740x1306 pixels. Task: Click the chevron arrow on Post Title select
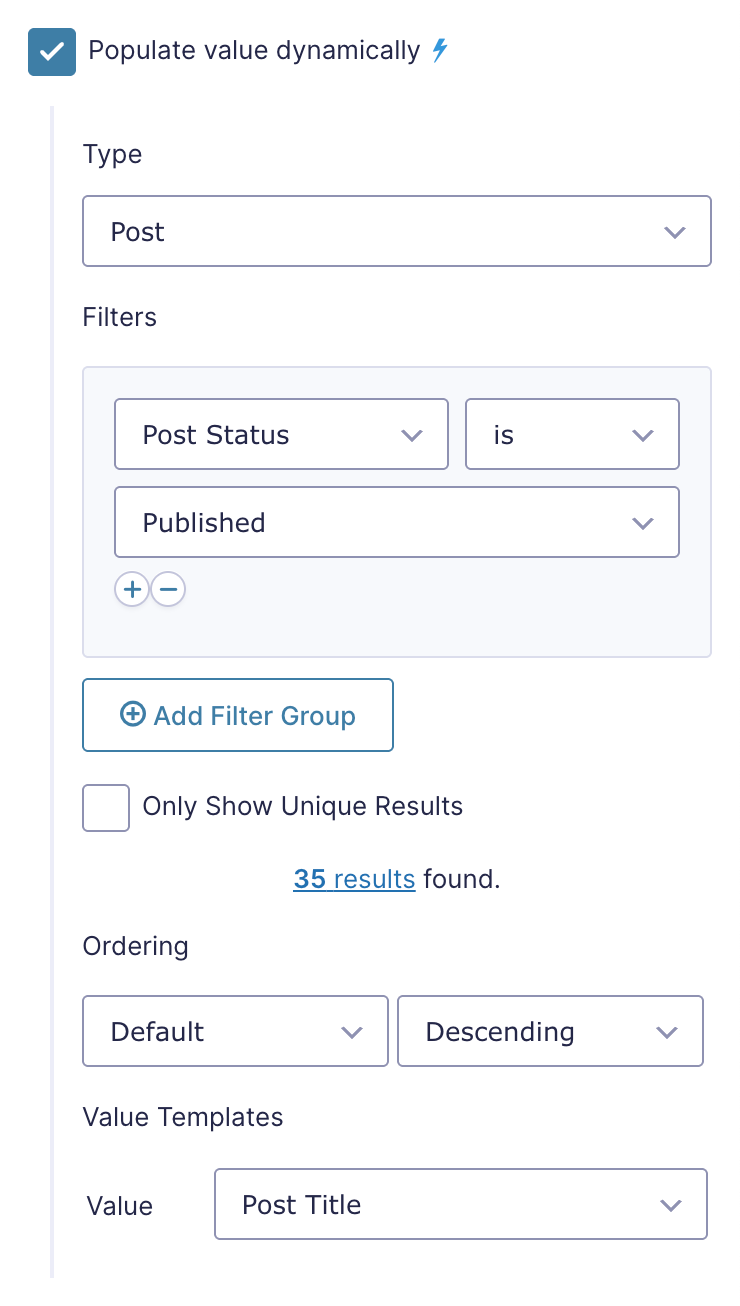[x=671, y=1205]
